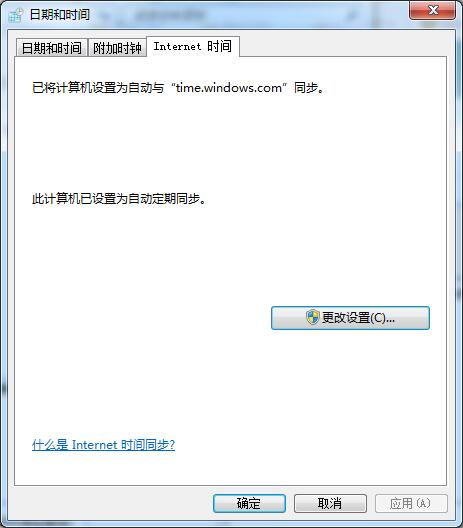
Task: Open the 附加时钟 tab
Action: point(117,48)
